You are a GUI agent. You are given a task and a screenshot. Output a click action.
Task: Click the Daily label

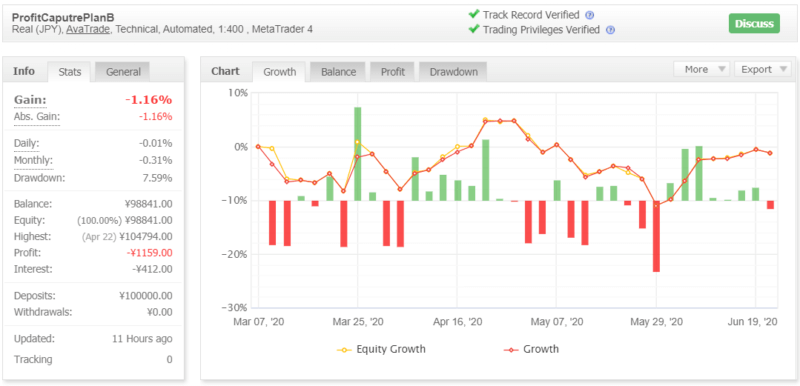coord(26,143)
